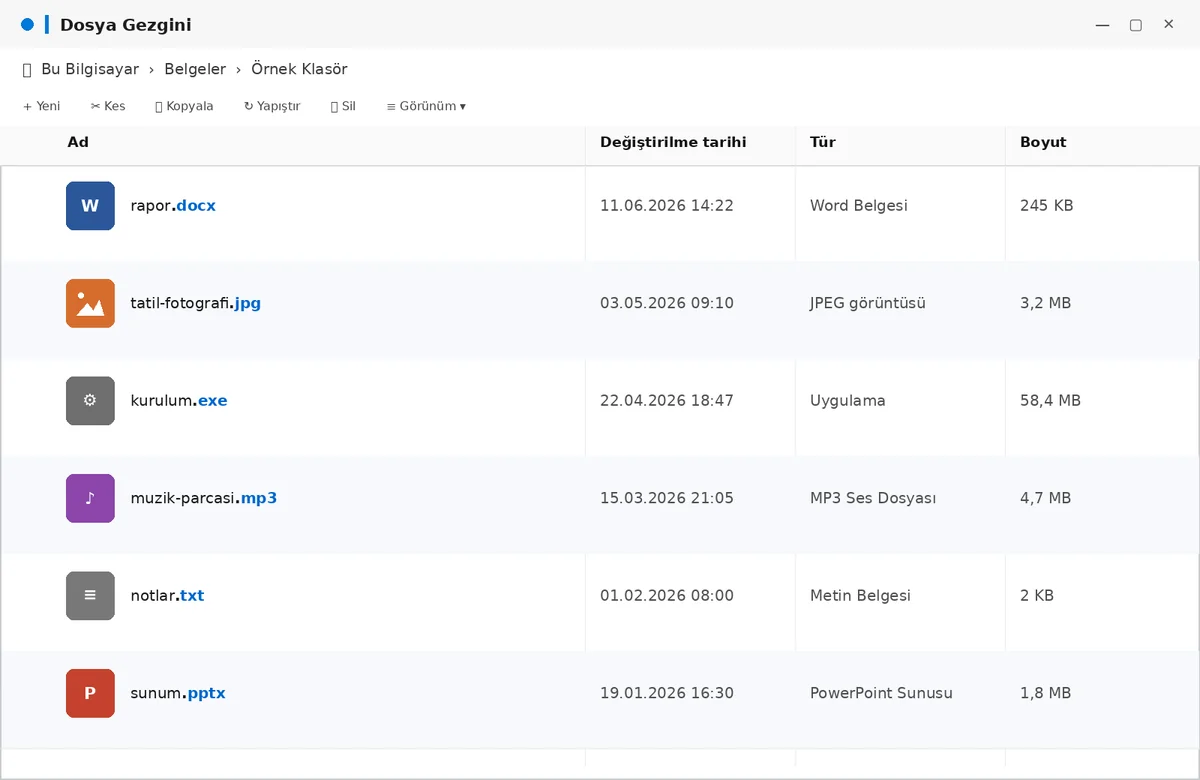
Task: Sort files by the Tür column
Action: (823, 142)
